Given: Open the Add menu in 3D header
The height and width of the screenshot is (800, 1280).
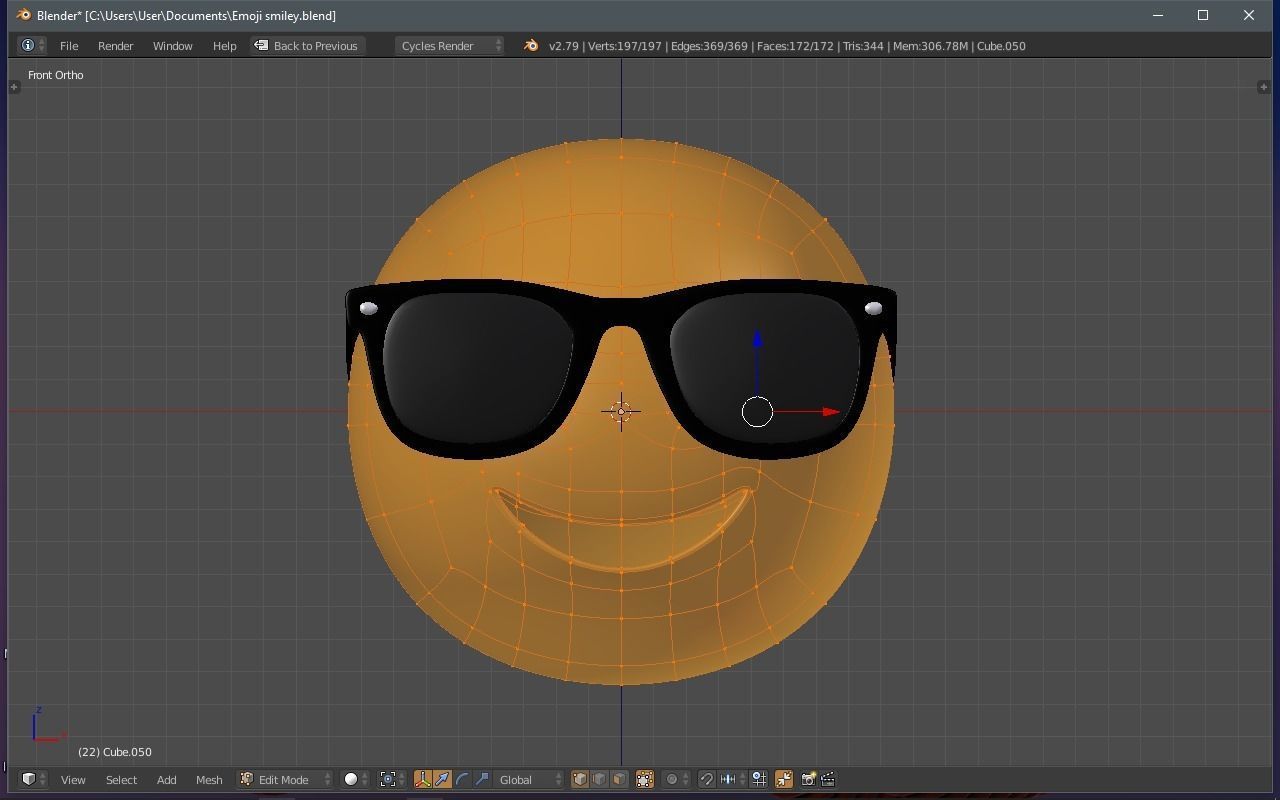Looking at the screenshot, I should [166, 780].
